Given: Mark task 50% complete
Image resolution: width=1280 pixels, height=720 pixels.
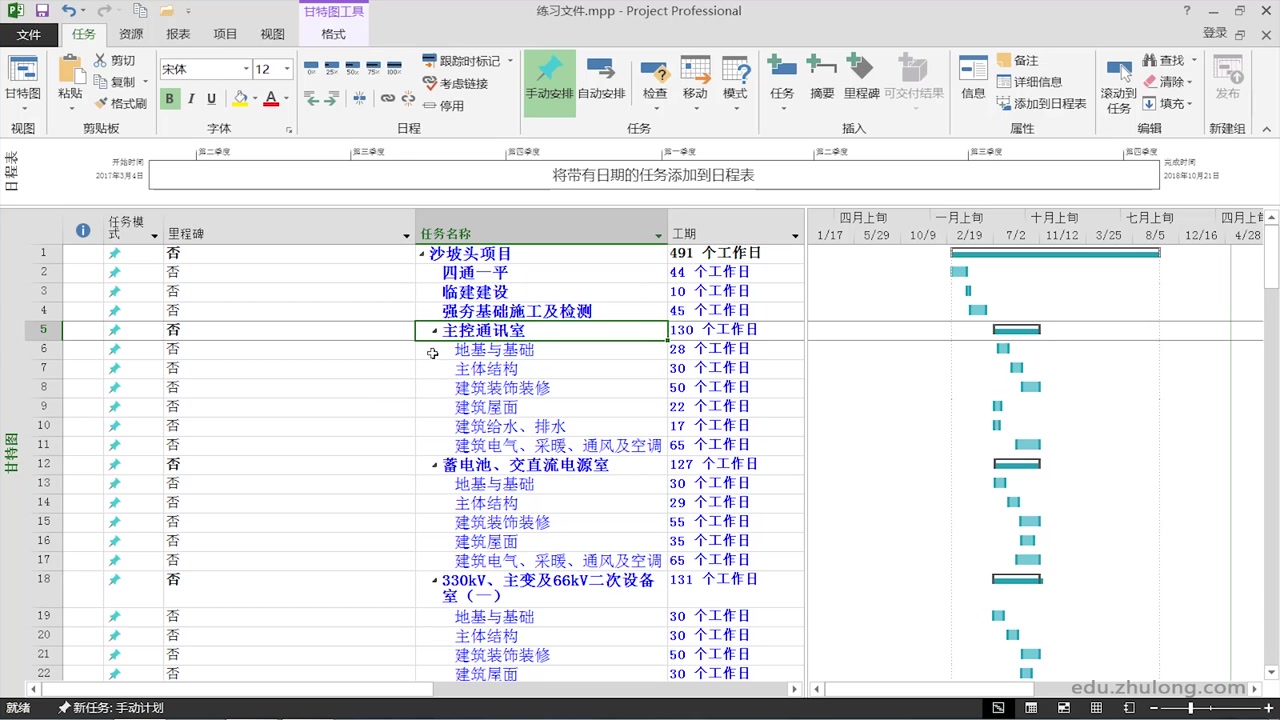Looking at the screenshot, I should (352, 68).
